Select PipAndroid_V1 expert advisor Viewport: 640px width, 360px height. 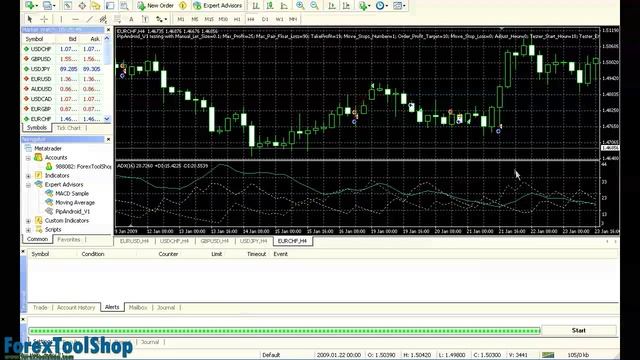[72, 211]
